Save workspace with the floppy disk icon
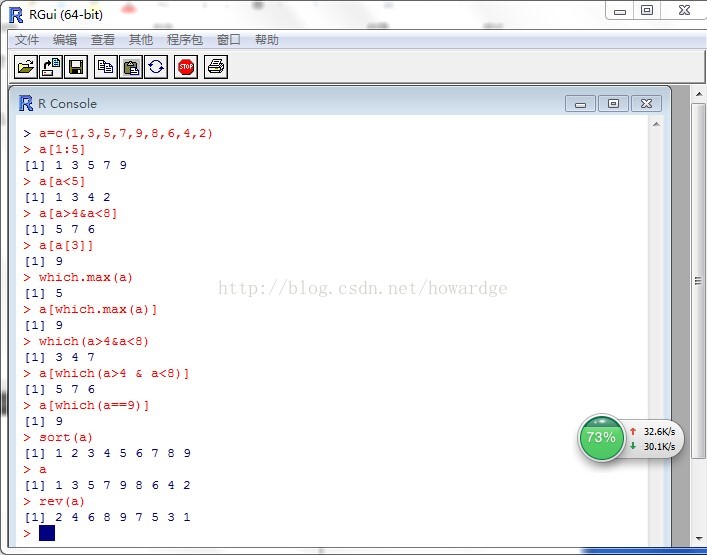 coord(76,67)
